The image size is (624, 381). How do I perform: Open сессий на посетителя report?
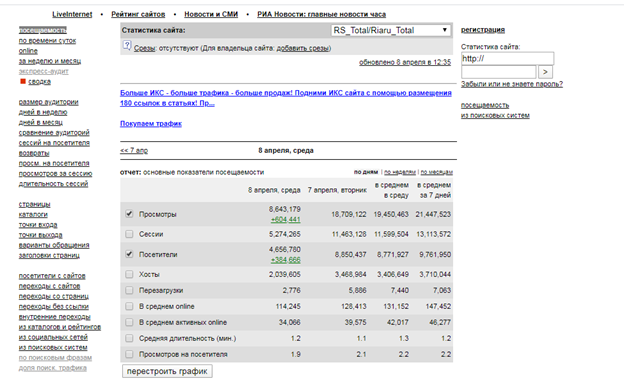[x=54, y=143]
